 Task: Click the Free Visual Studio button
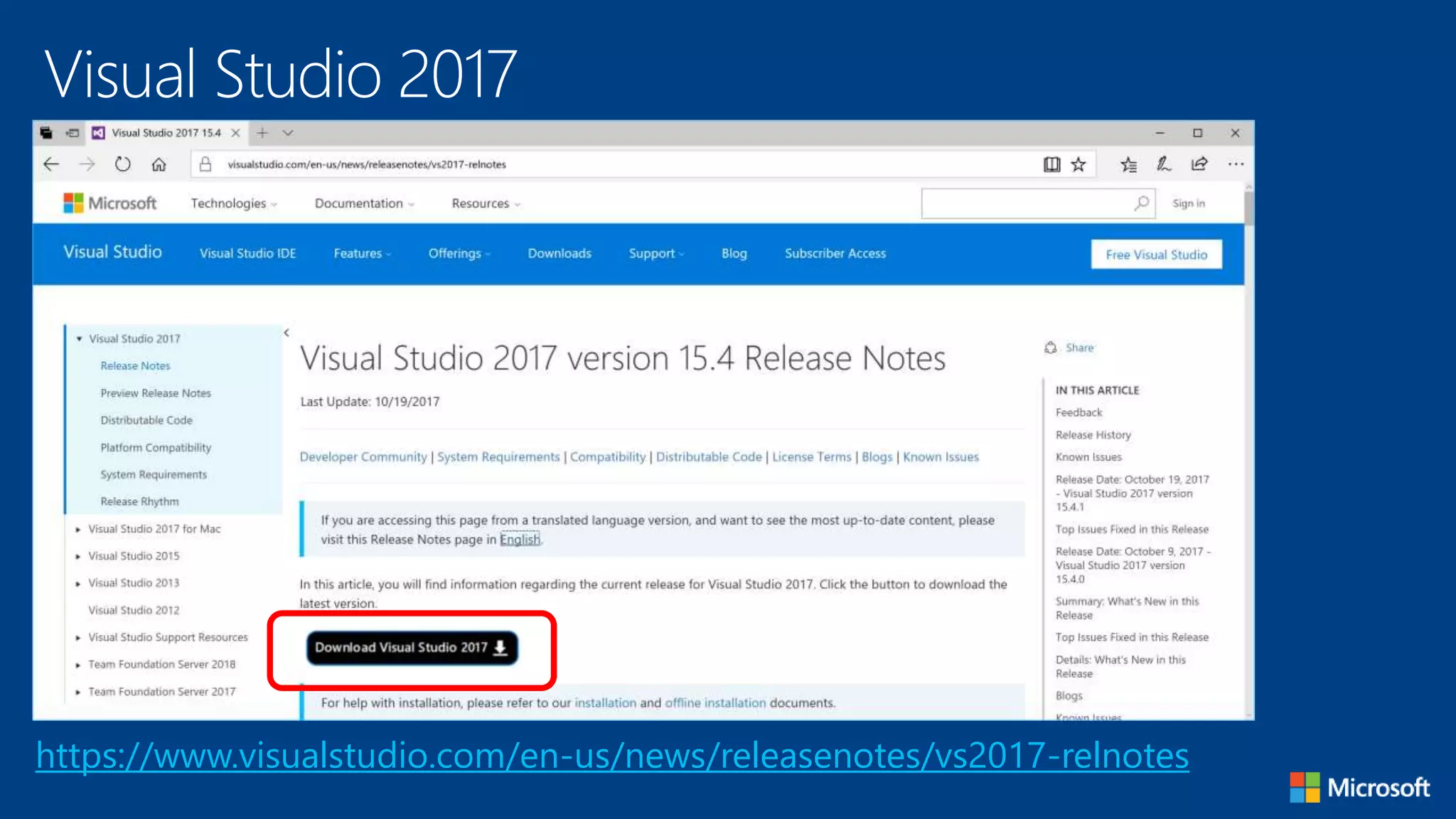(1157, 255)
